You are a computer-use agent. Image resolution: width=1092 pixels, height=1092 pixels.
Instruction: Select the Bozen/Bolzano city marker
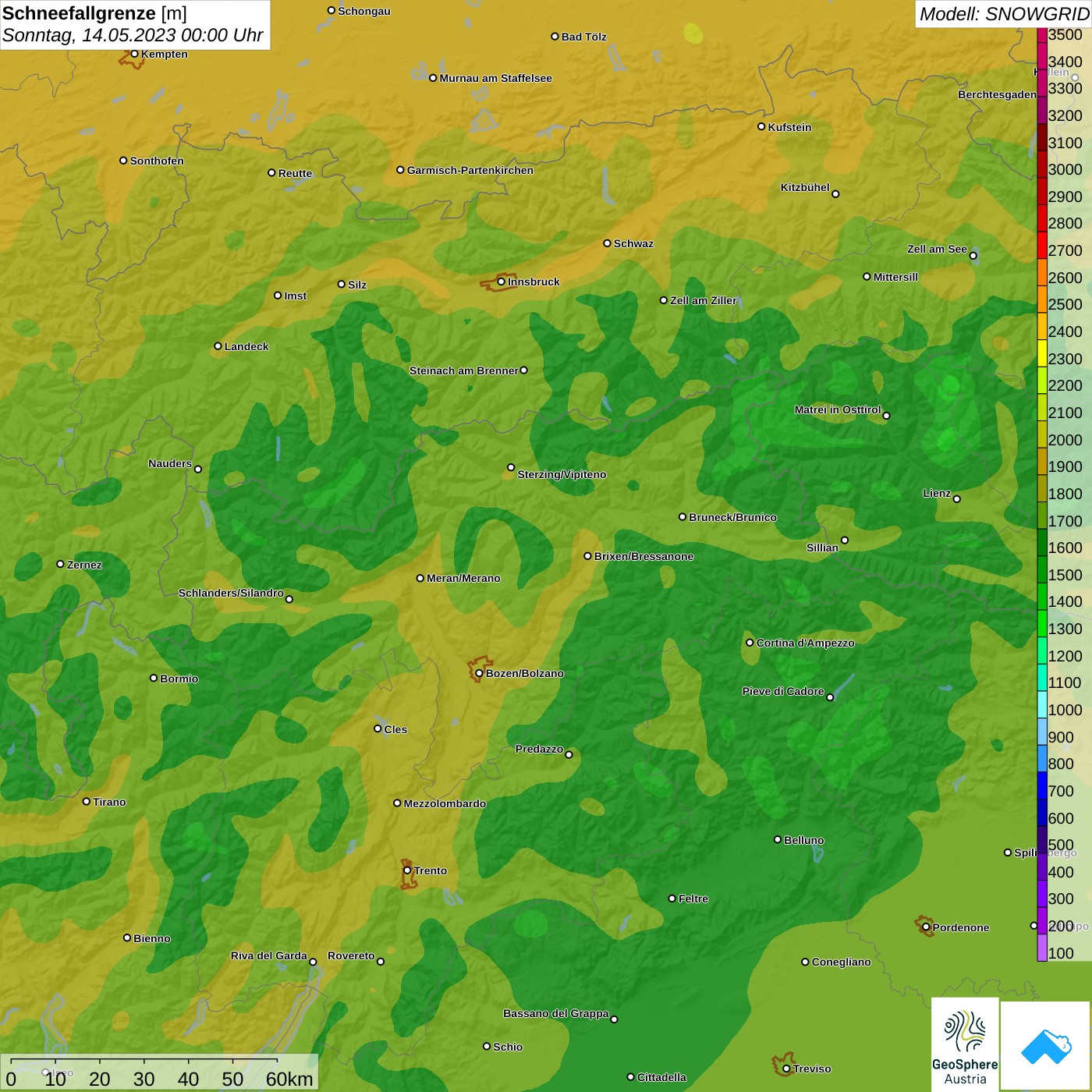(479, 673)
